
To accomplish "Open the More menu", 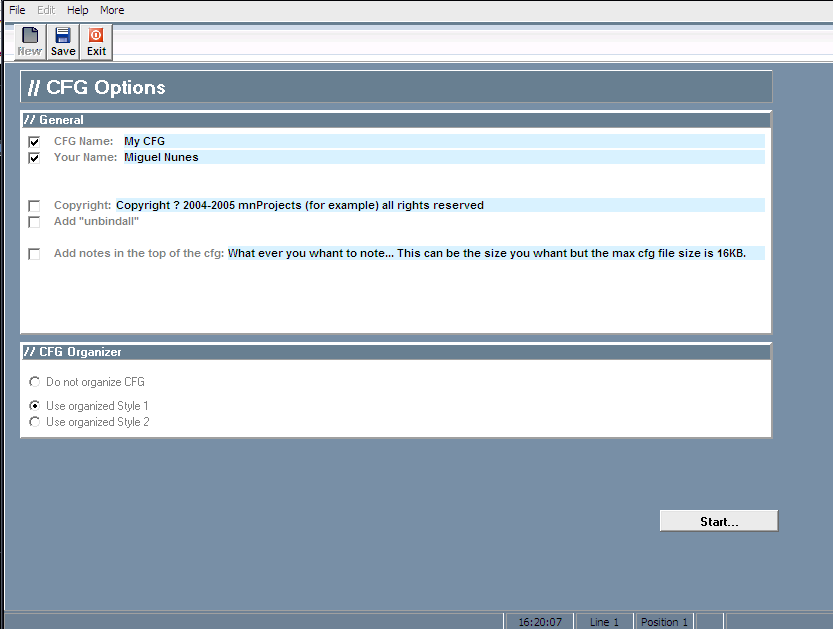I will tap(112, 10).
